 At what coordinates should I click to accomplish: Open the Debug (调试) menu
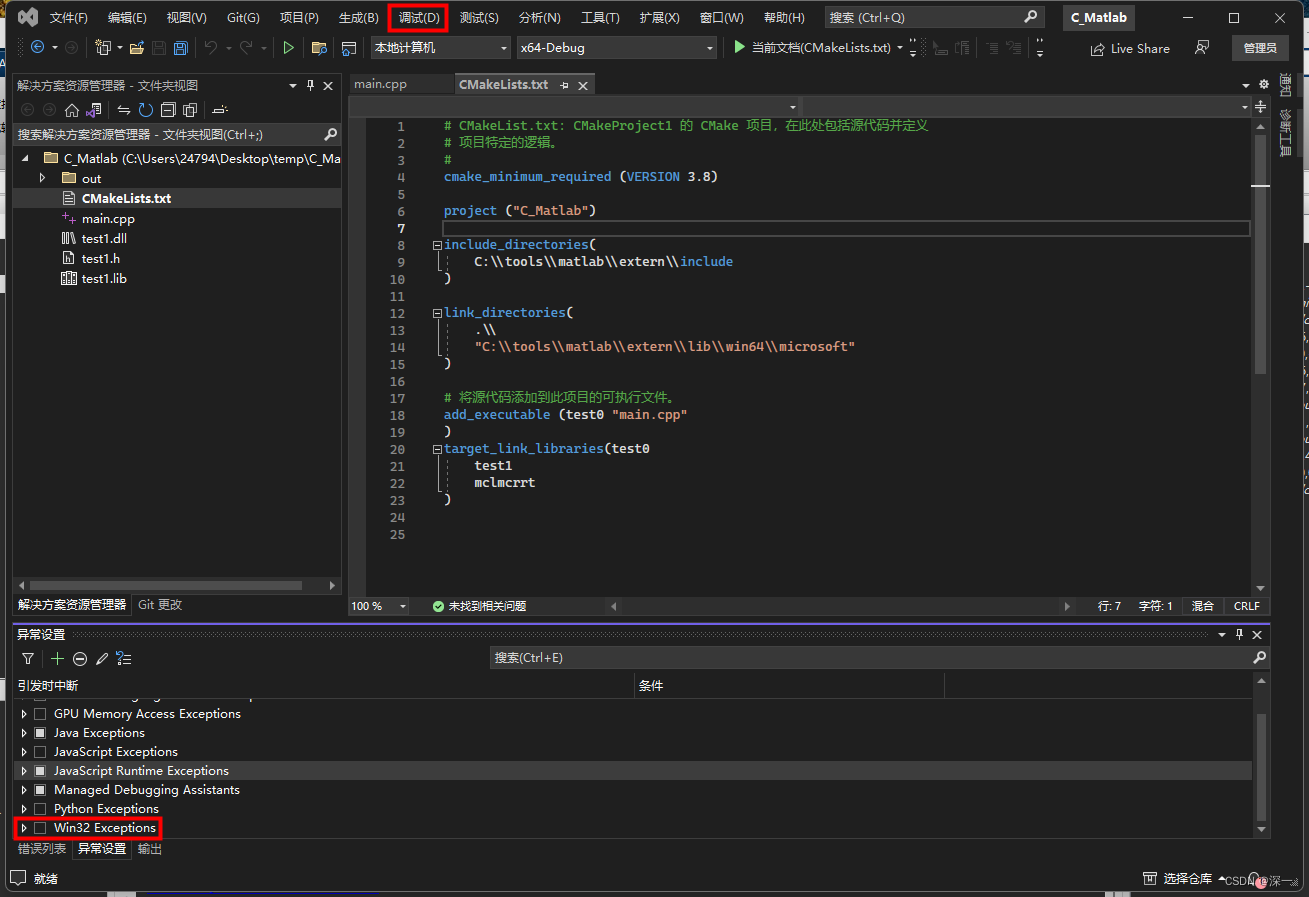point(419,18)
